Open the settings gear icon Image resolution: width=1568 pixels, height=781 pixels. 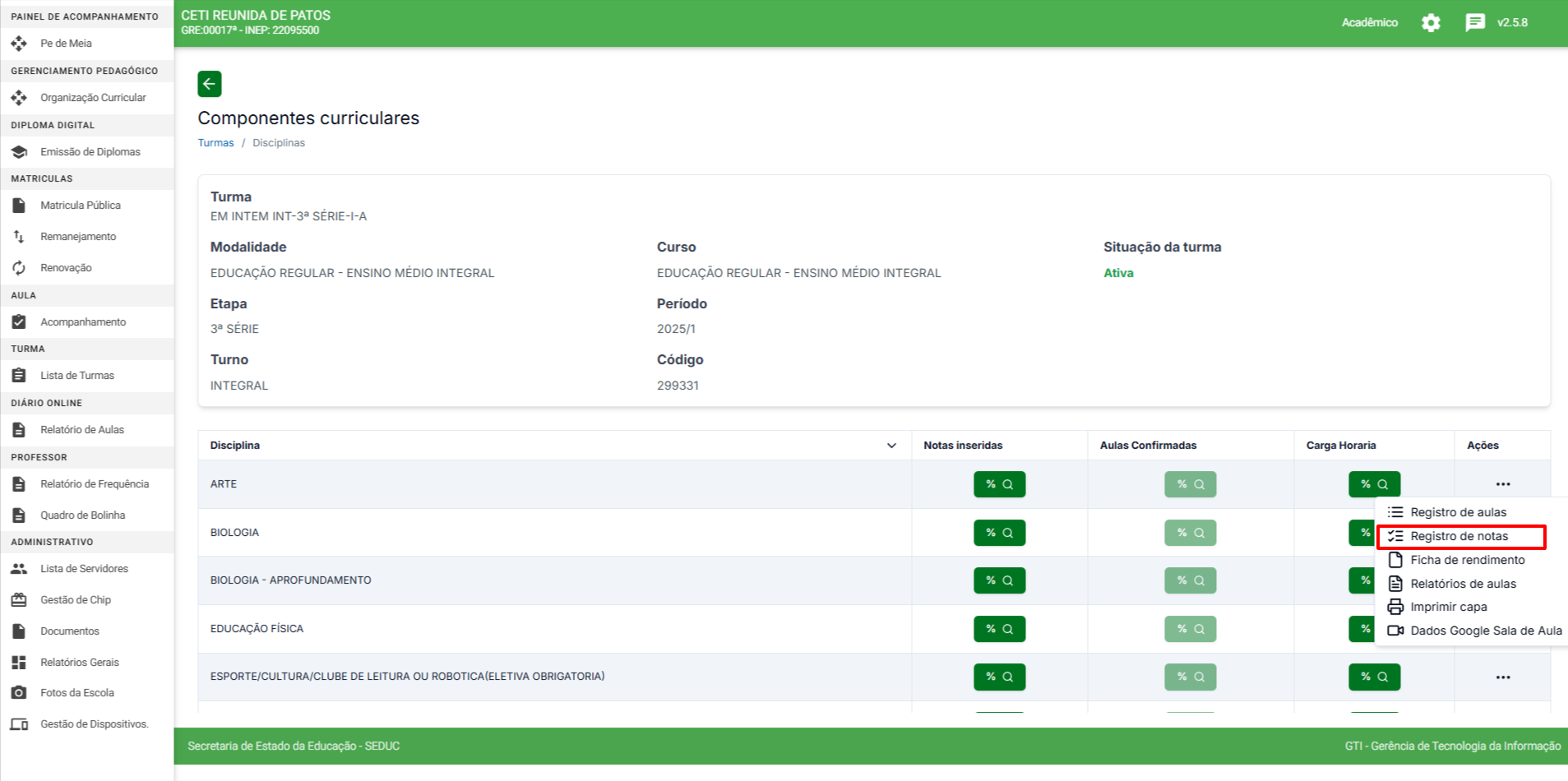click(1431, 23)
